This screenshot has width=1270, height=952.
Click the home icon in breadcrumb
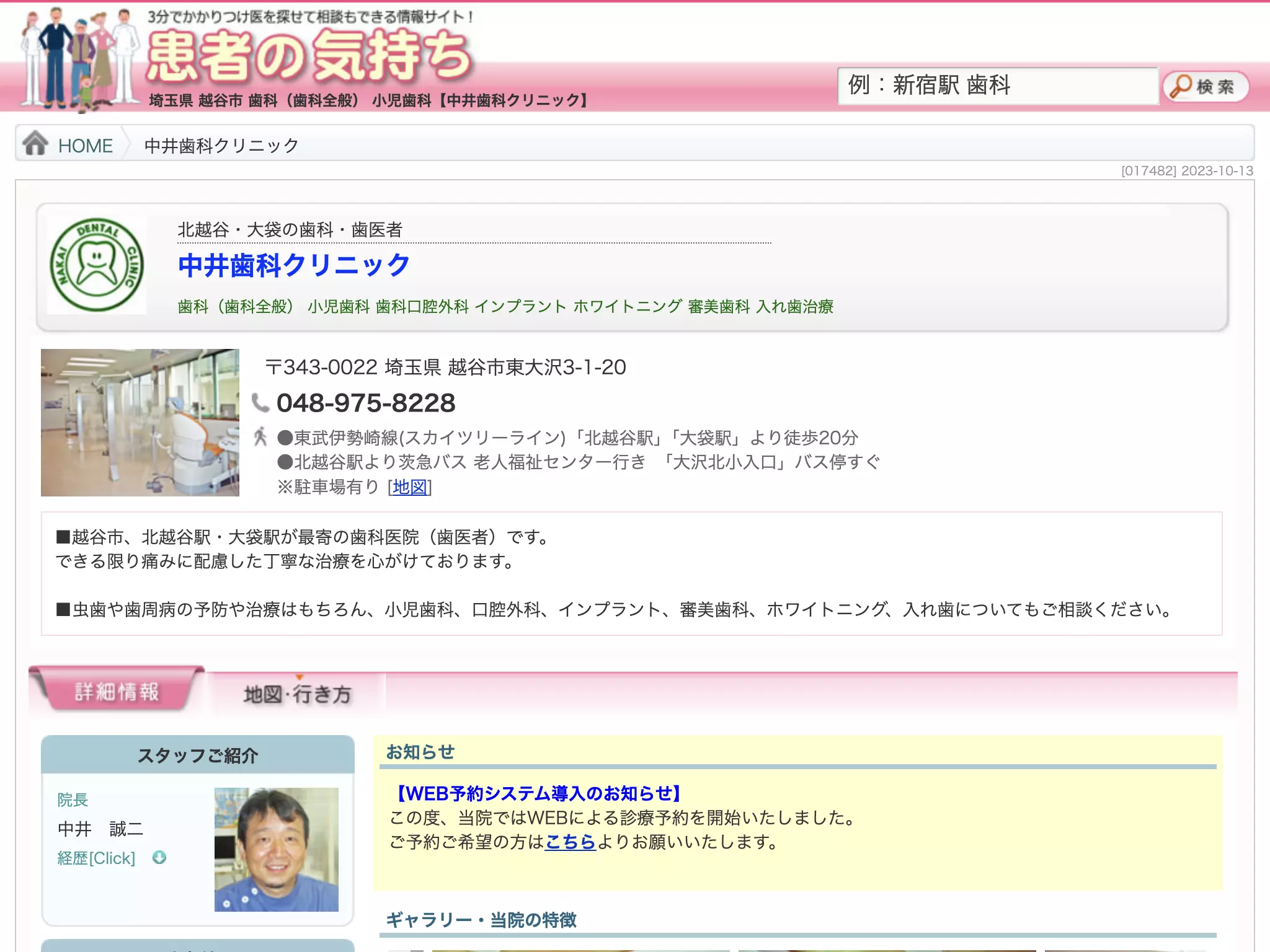pos(35,143)
